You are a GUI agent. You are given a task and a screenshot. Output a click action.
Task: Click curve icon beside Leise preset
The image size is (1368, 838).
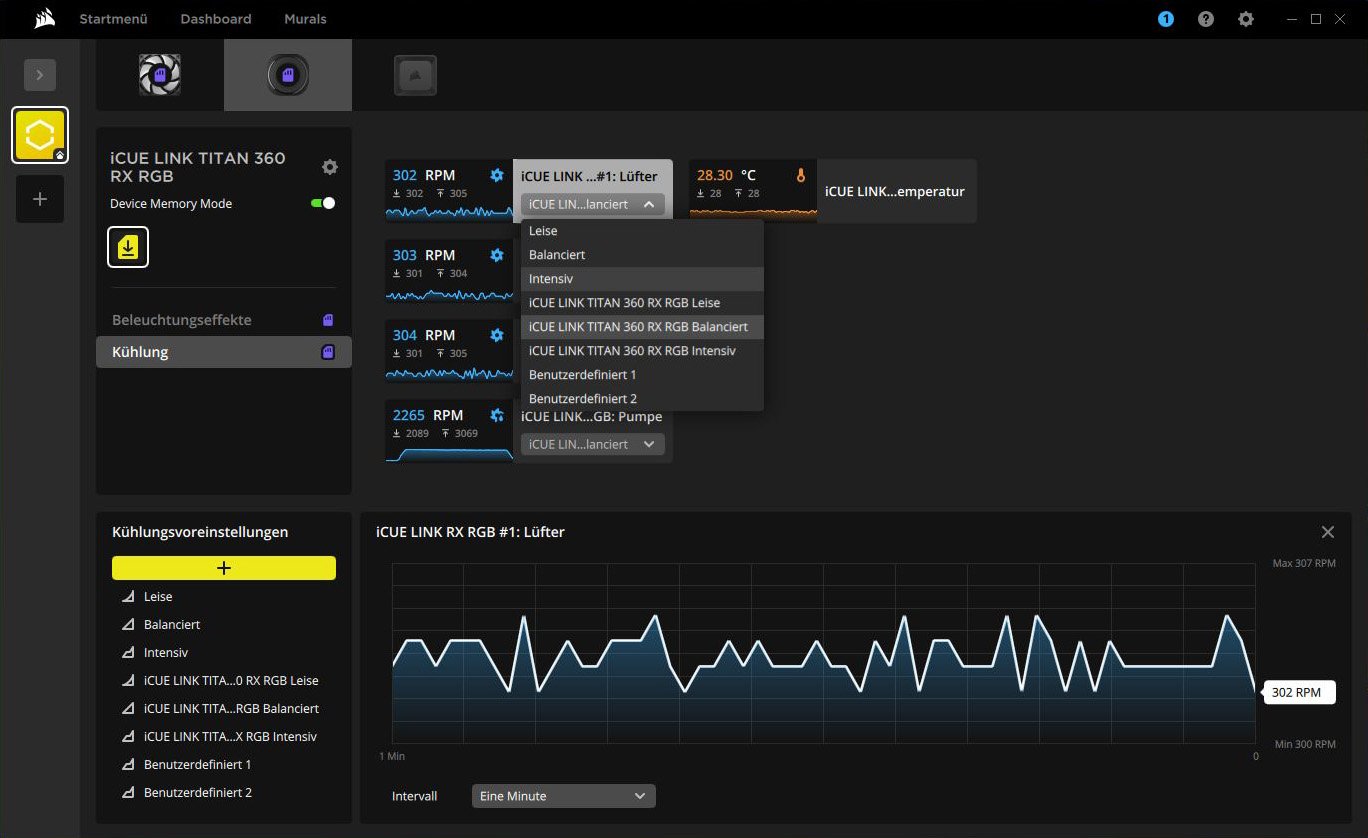click(x=127, y=596)
